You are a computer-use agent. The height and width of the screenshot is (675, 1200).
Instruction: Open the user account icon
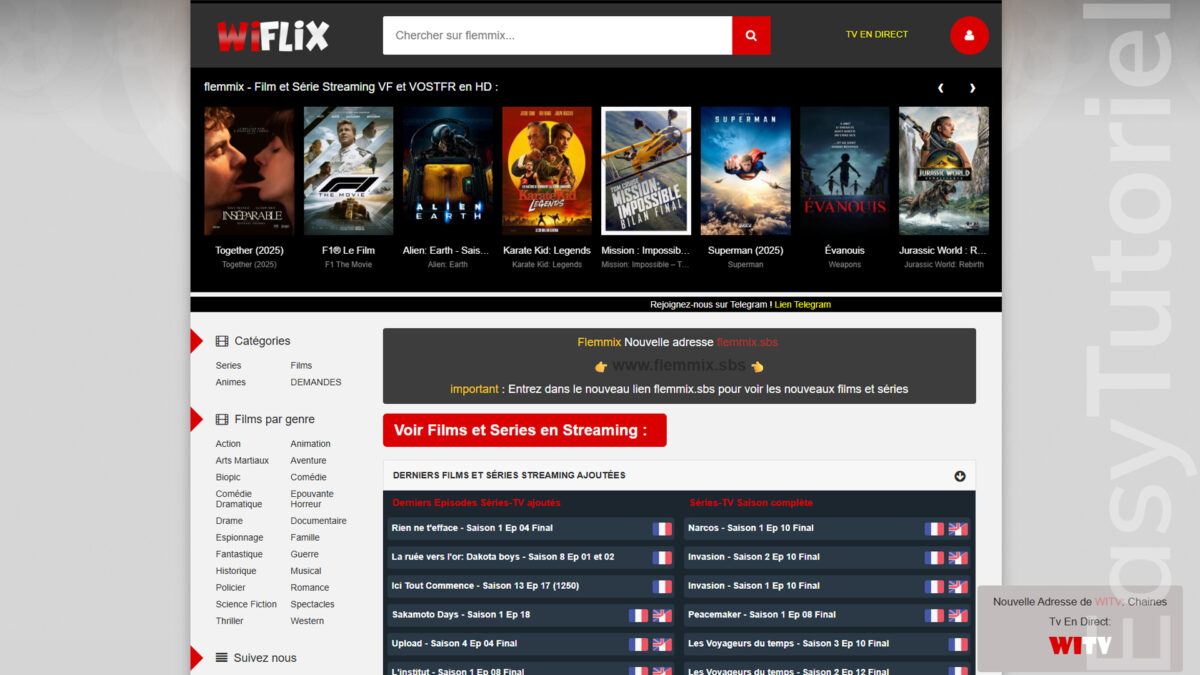(x=969, y=35)
